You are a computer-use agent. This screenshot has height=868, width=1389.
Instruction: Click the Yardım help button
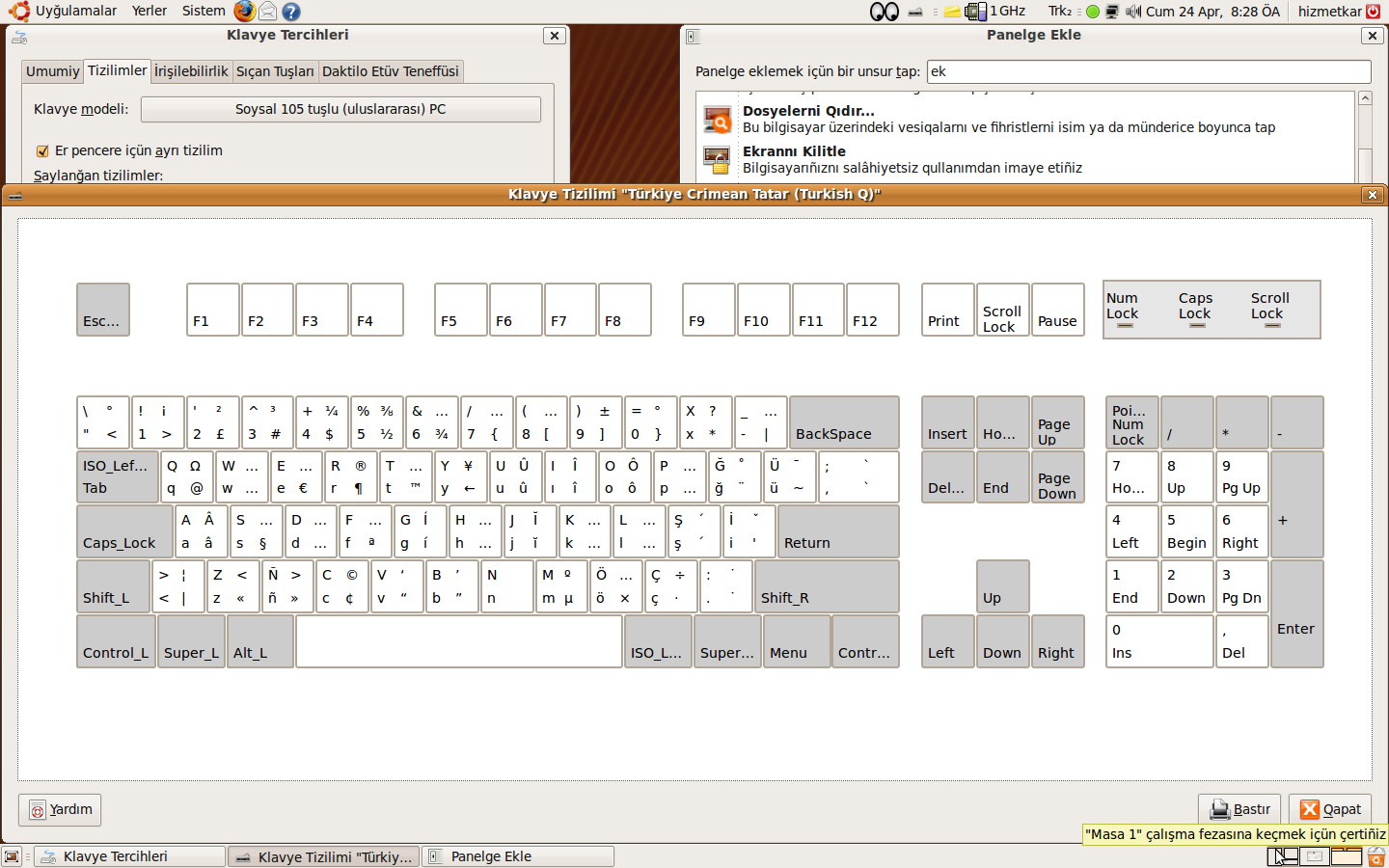click(x=60, y=809)
